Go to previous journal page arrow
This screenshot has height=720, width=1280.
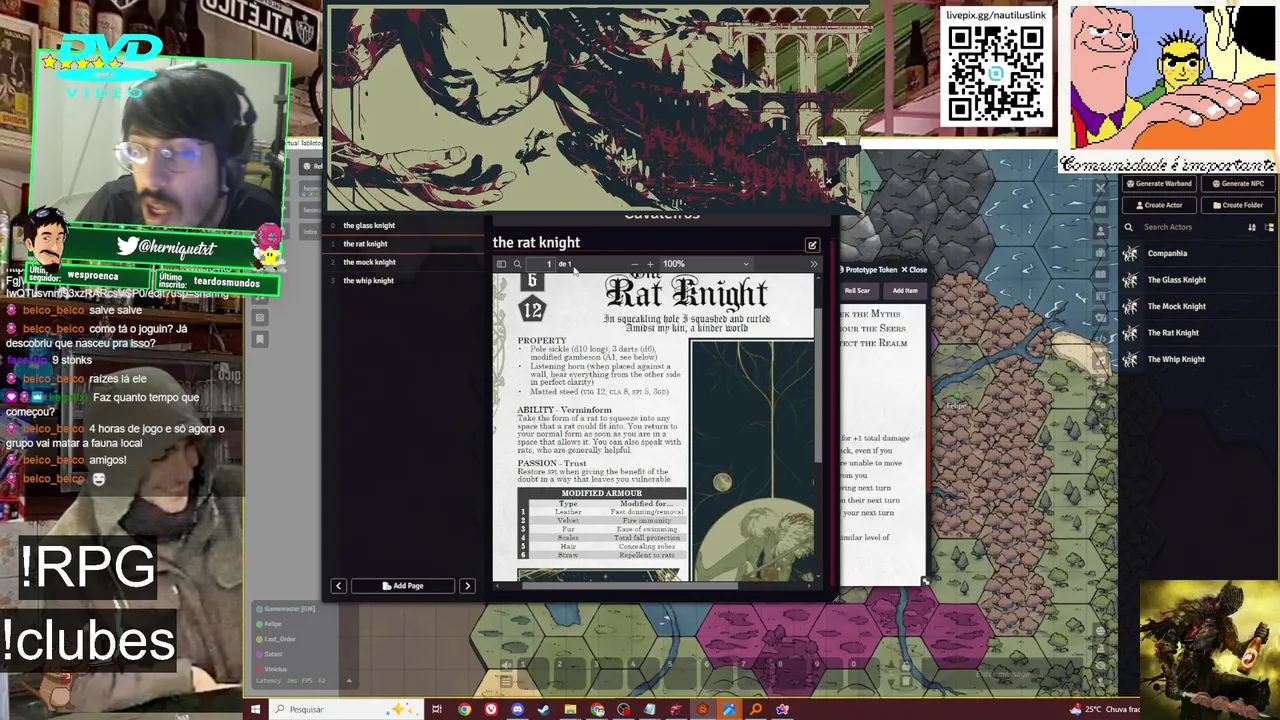(338, 586)
